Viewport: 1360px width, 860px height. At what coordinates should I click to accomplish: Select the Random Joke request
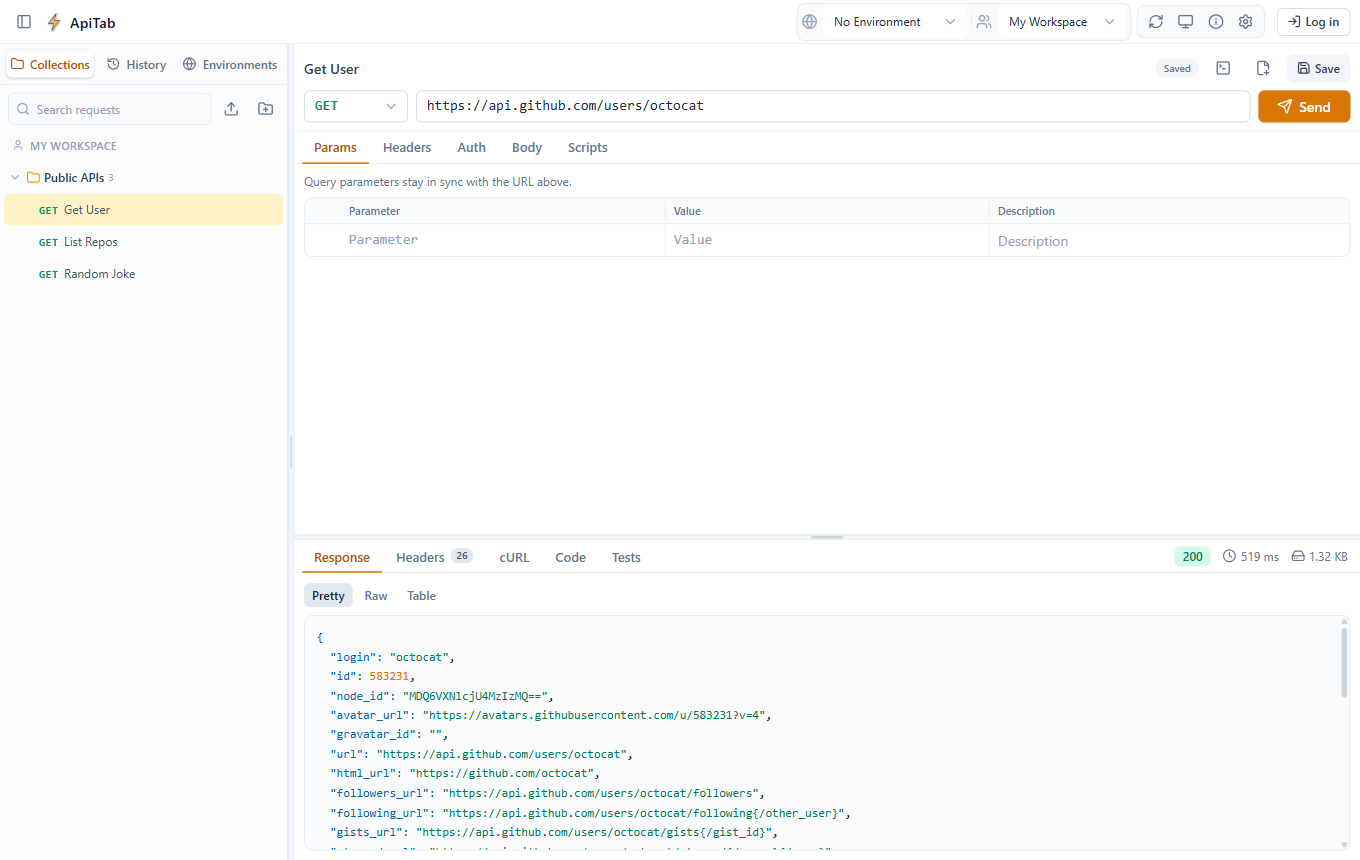pyautogui.click(x=143, y=274)
